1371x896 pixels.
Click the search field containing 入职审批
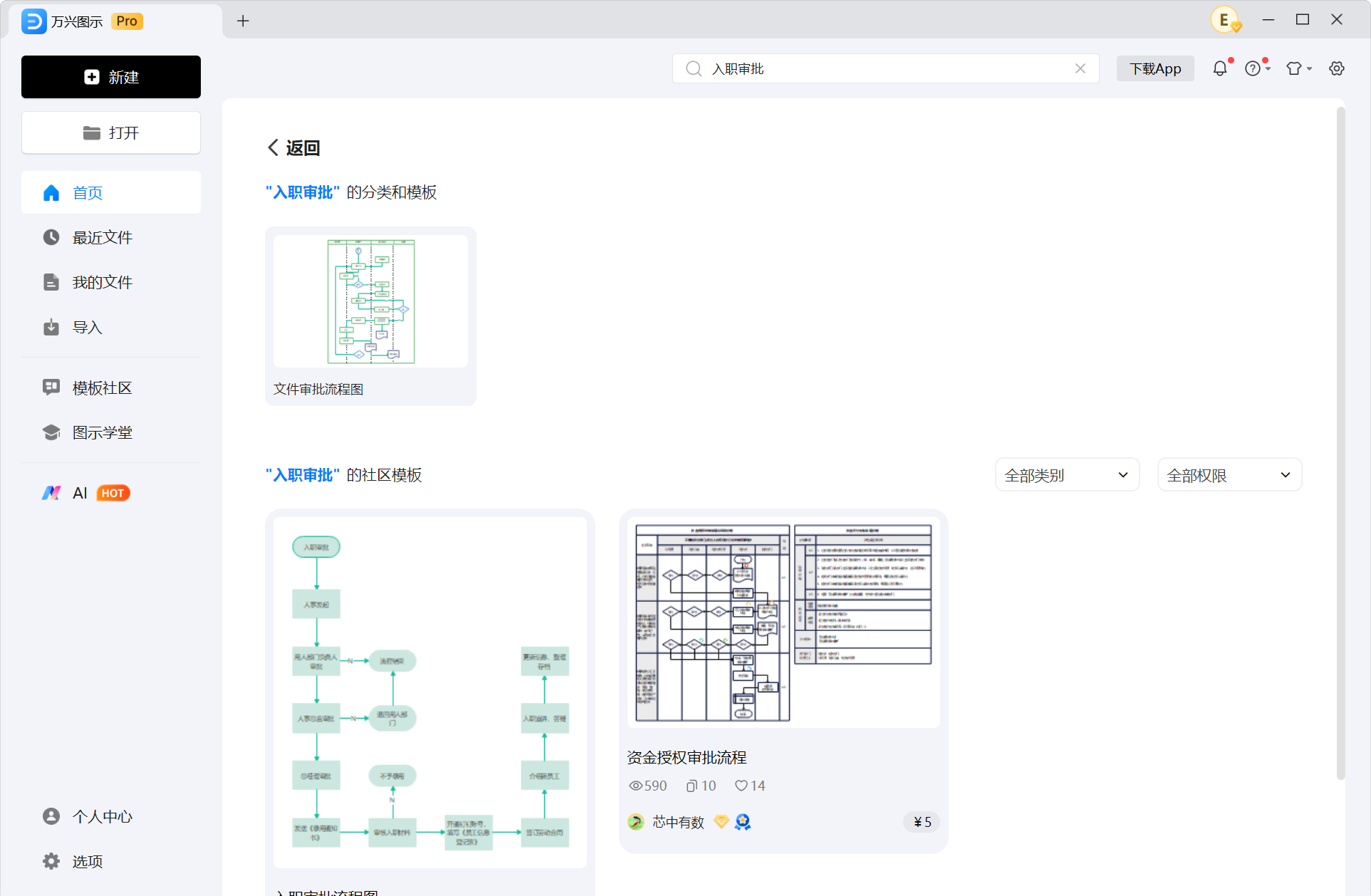pos(885,68)
